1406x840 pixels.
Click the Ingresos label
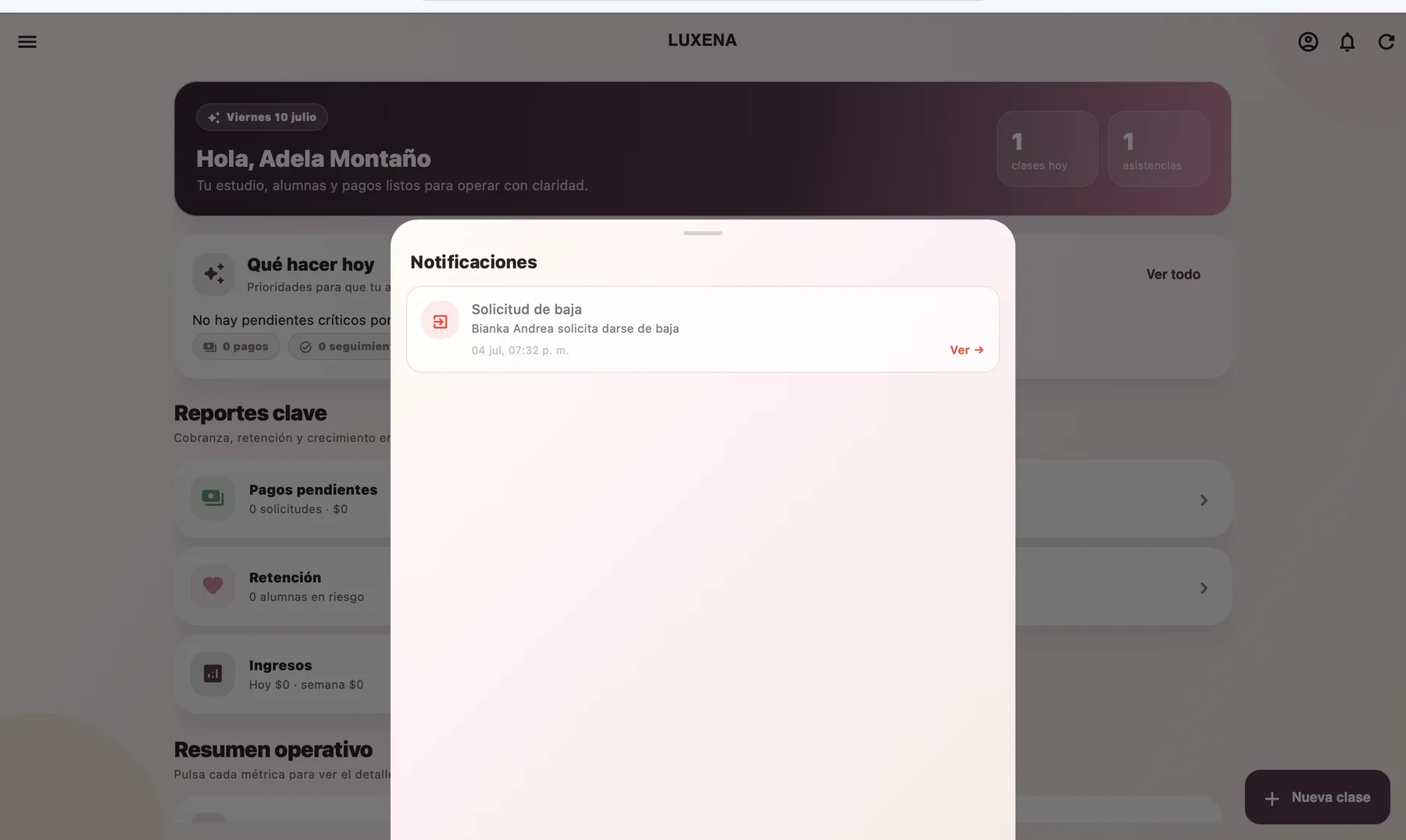tap(280, 665)
